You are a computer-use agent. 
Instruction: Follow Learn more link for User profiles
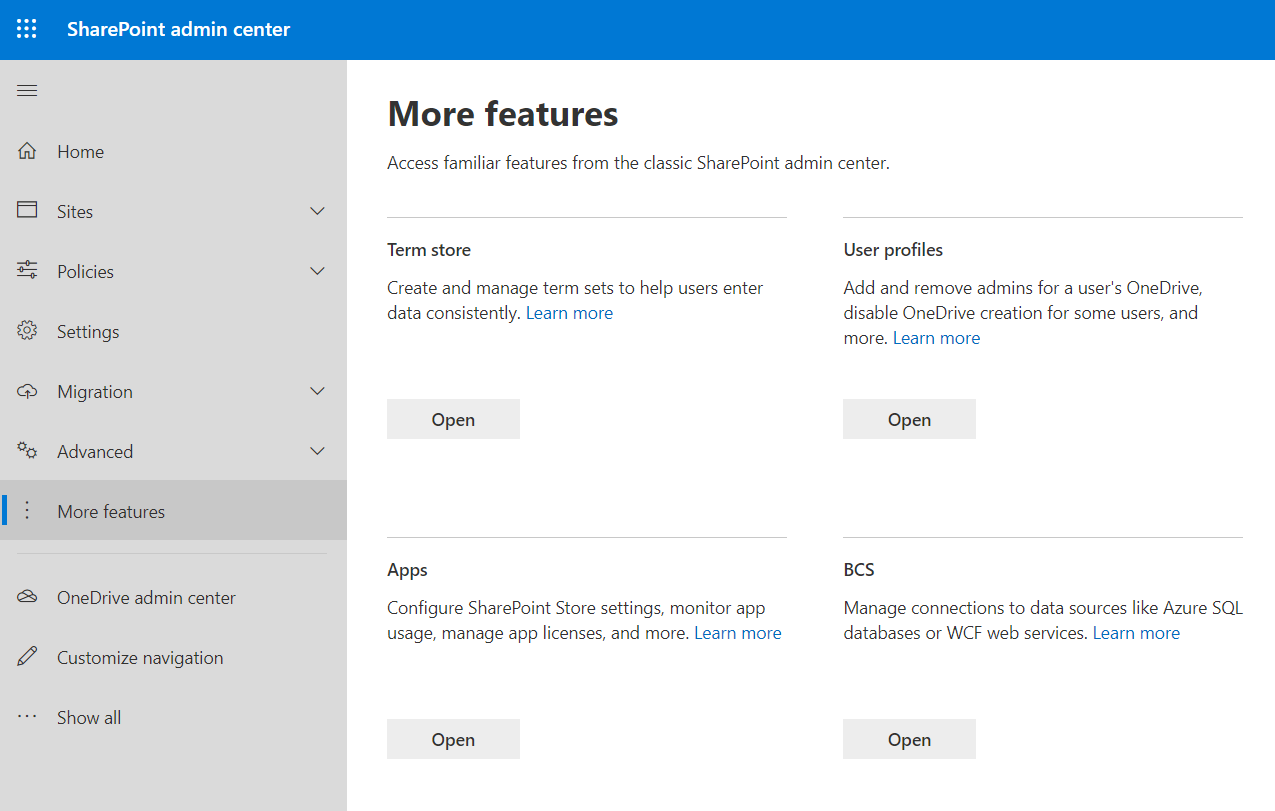tap(936, 338)
